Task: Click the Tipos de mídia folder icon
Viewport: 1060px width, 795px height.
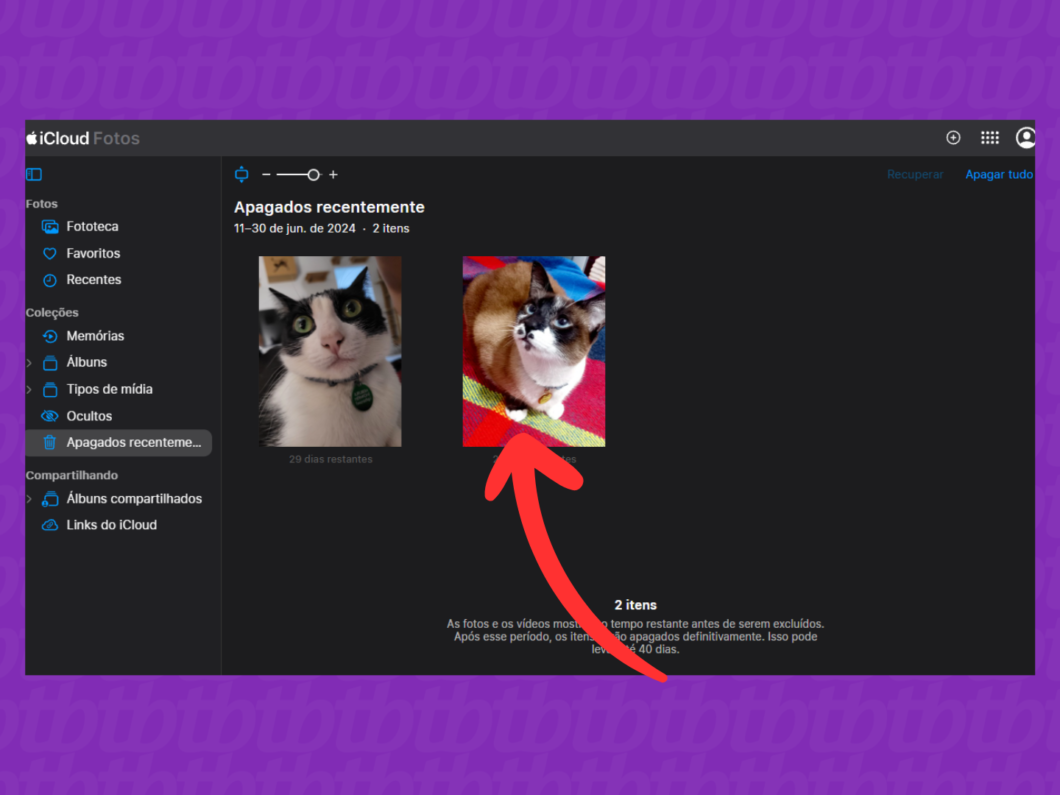Action: 50,390
